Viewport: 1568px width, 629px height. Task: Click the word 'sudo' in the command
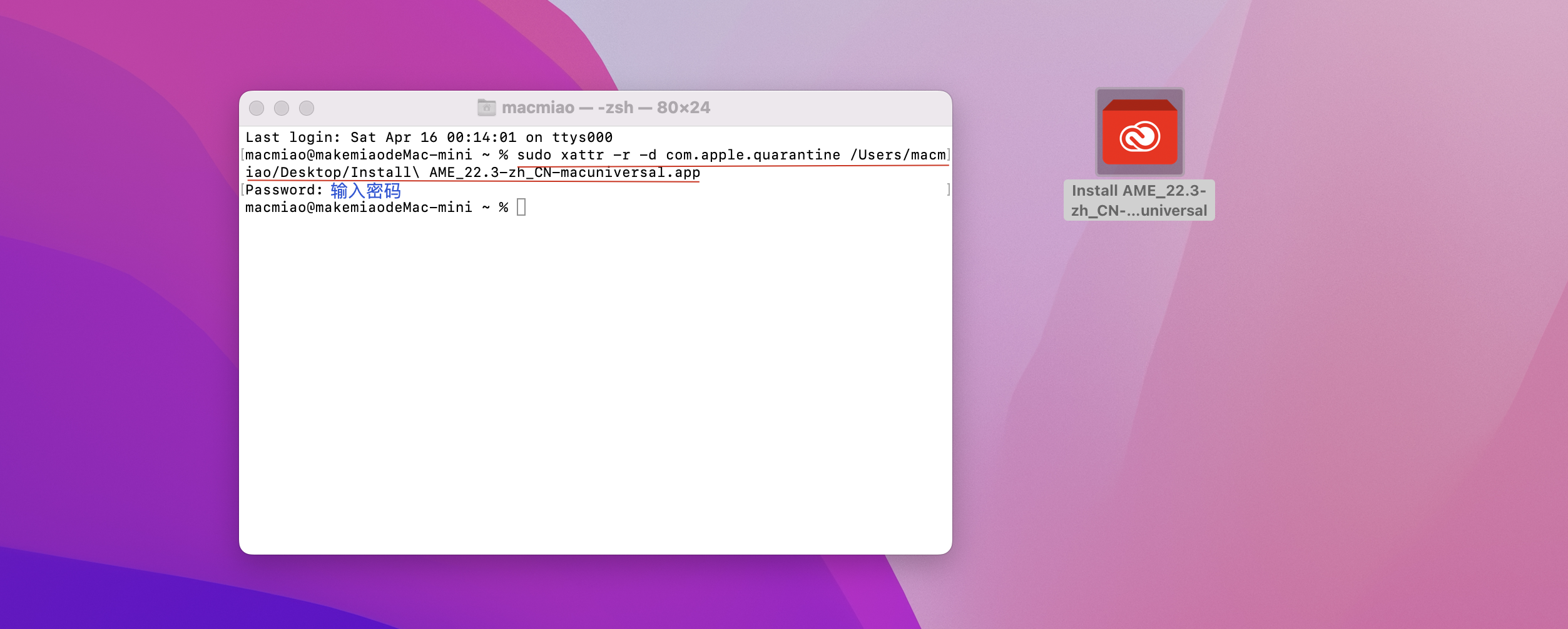(534, 155)
